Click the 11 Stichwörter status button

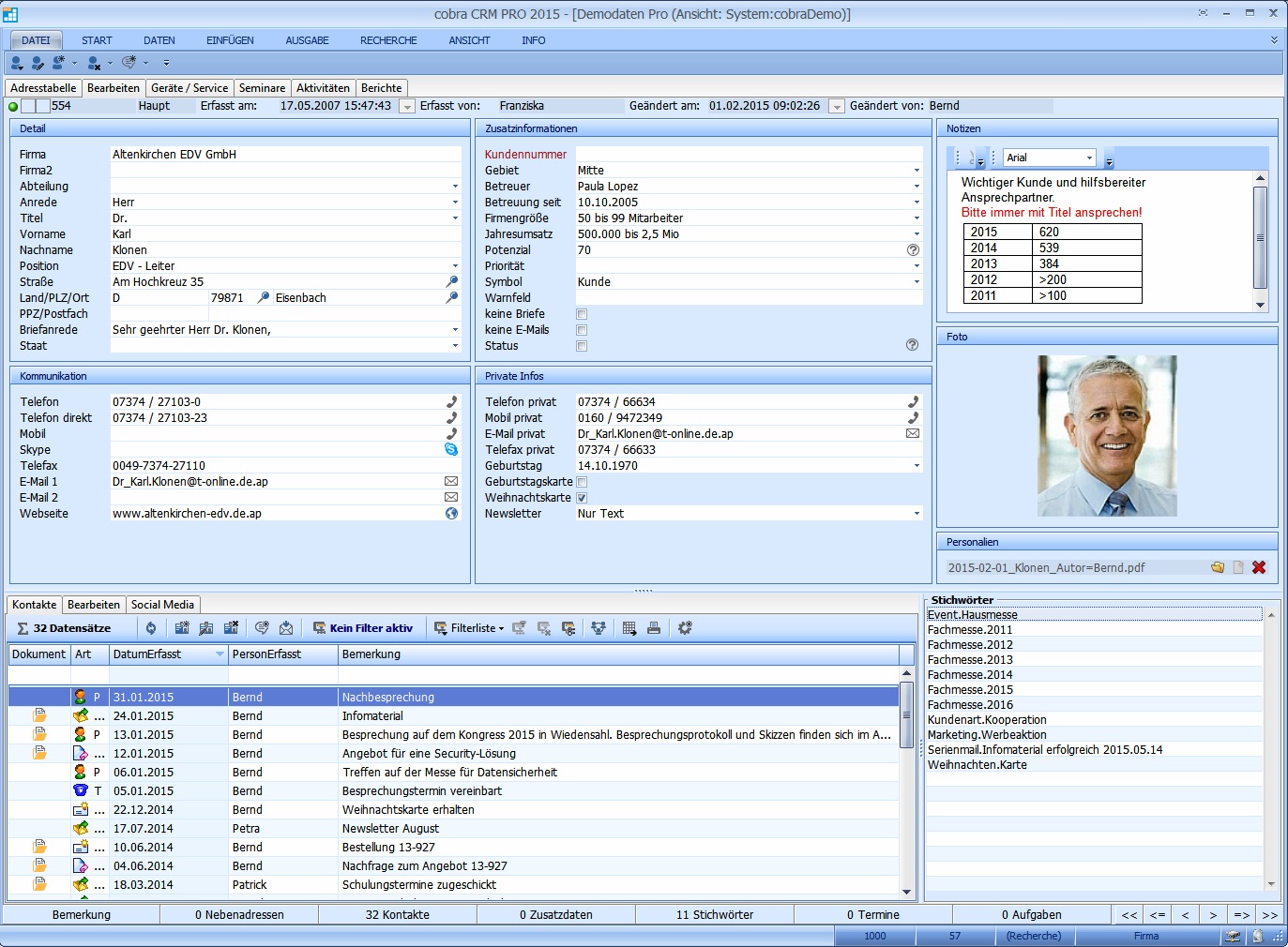(715, 915)
